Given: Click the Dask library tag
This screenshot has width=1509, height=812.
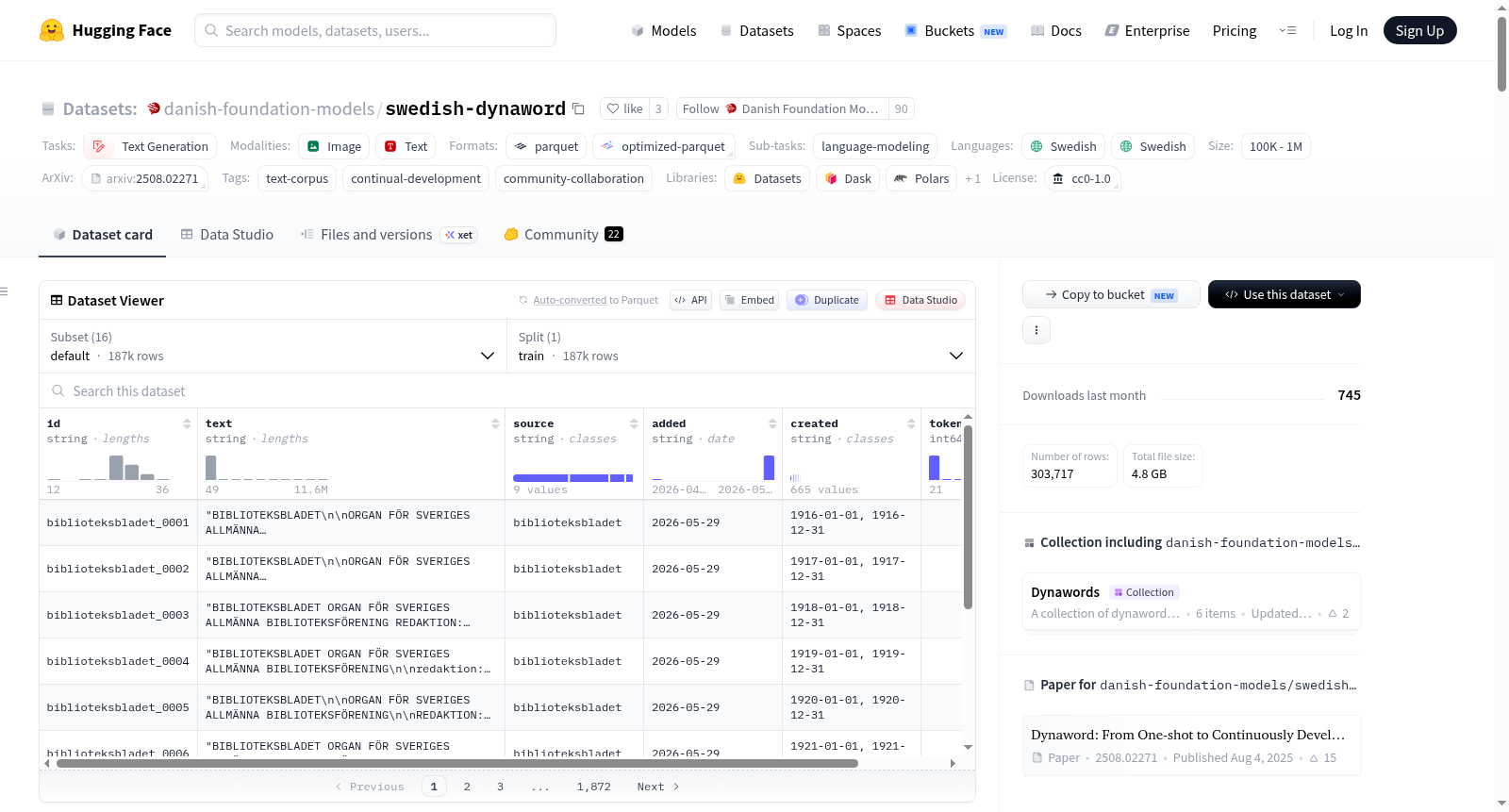Looking at the screenshot, I should tap(848, 178).
